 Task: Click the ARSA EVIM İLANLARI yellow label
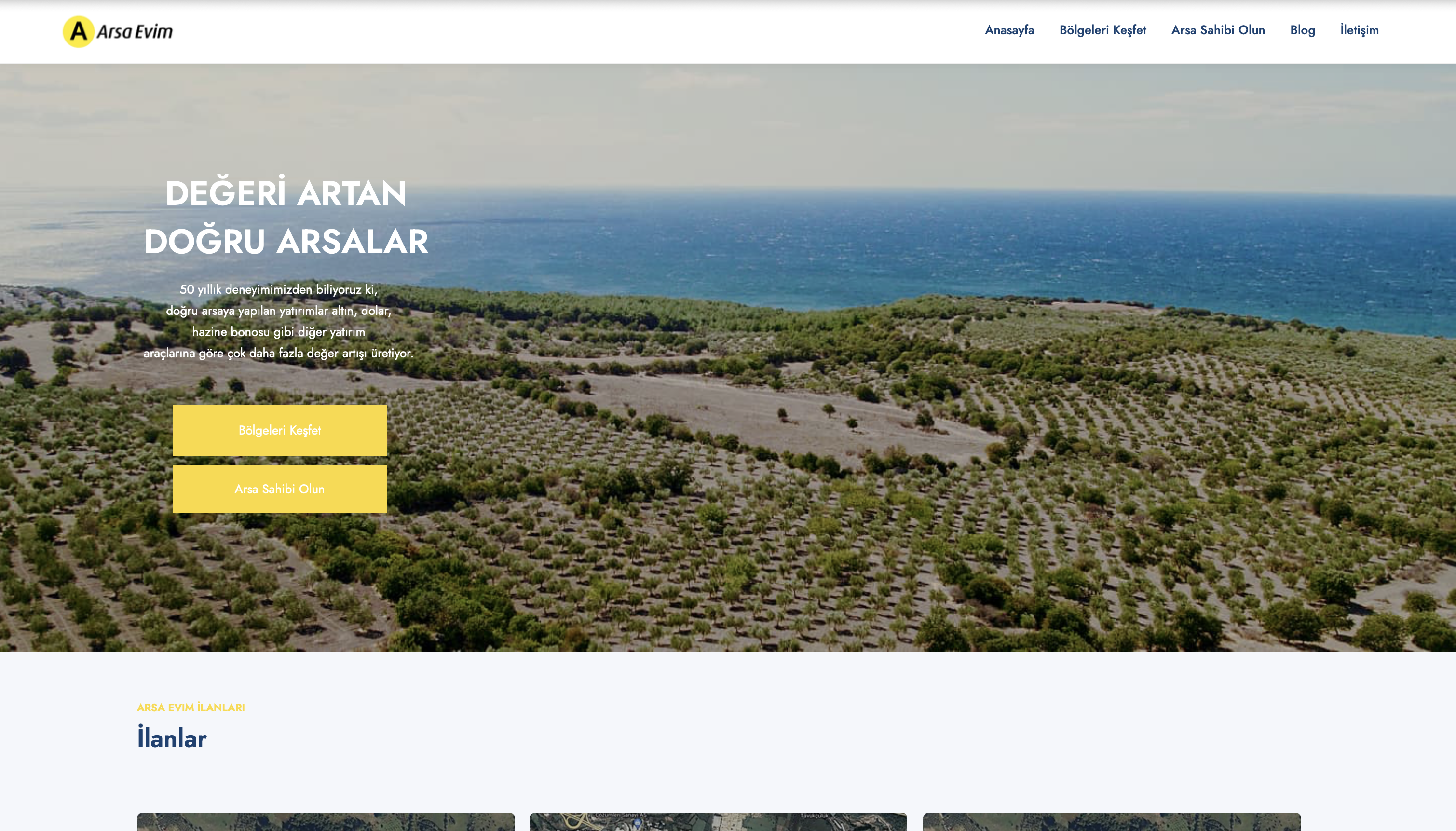point(191,708)
